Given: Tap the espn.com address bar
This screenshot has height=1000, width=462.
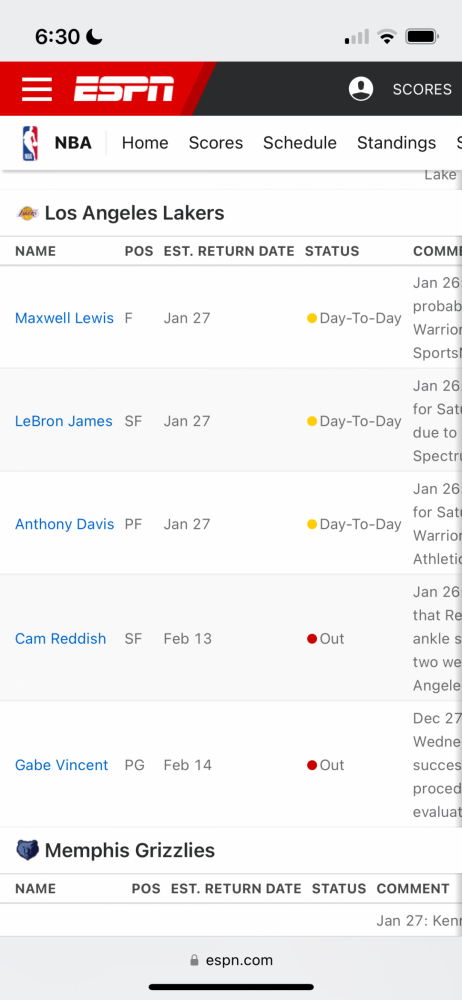Looking at the screenshot, I should point(231,960).
